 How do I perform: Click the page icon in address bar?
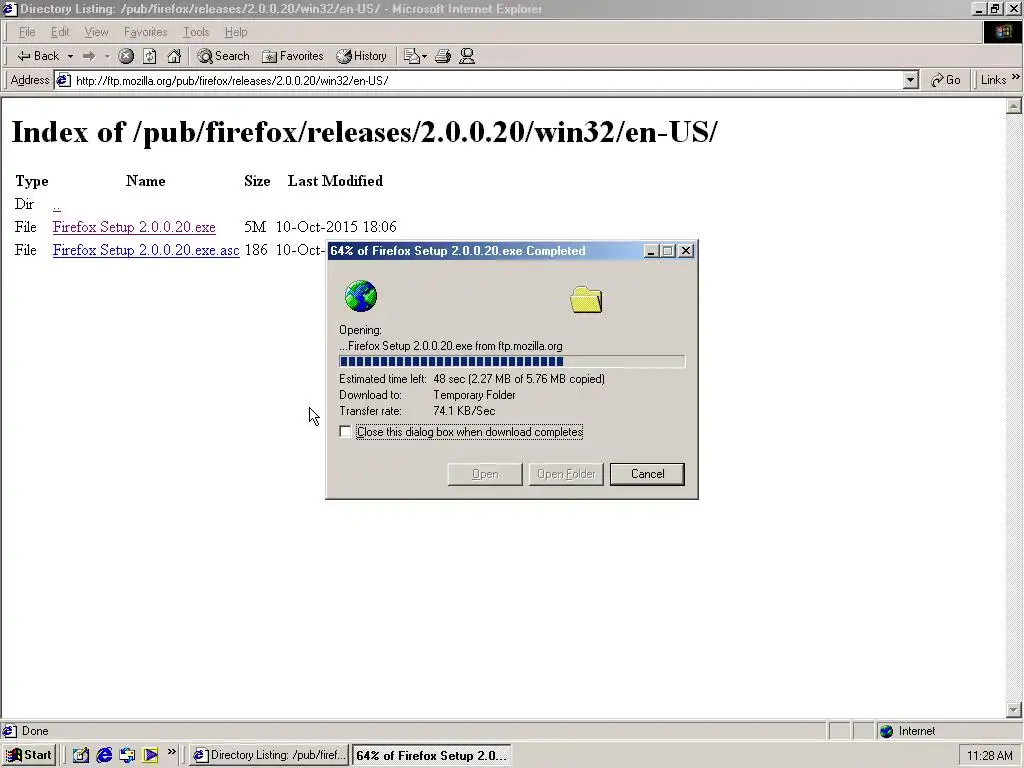click(x=63, y=80)
